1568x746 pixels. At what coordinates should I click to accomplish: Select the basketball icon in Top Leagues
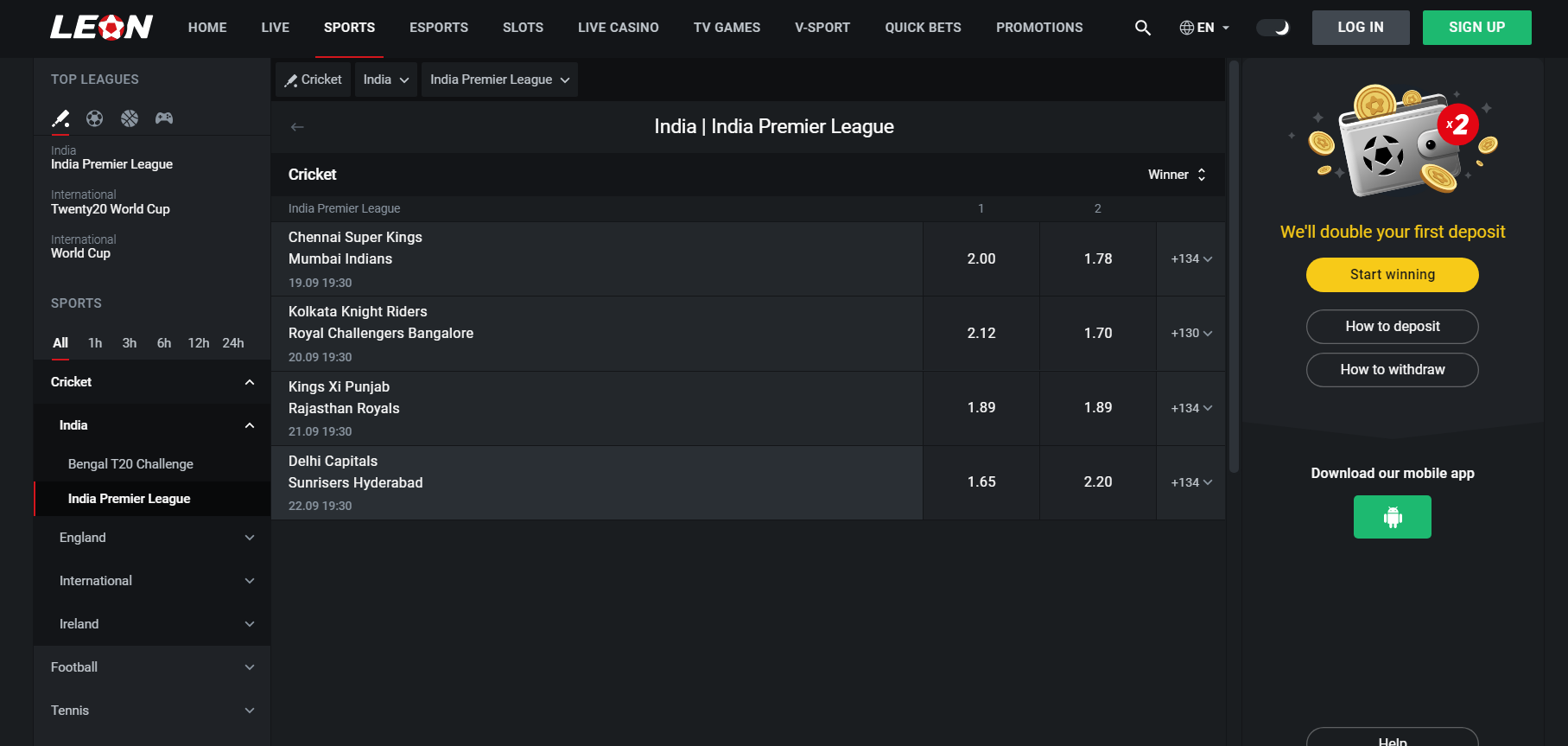tap(130, 118)
